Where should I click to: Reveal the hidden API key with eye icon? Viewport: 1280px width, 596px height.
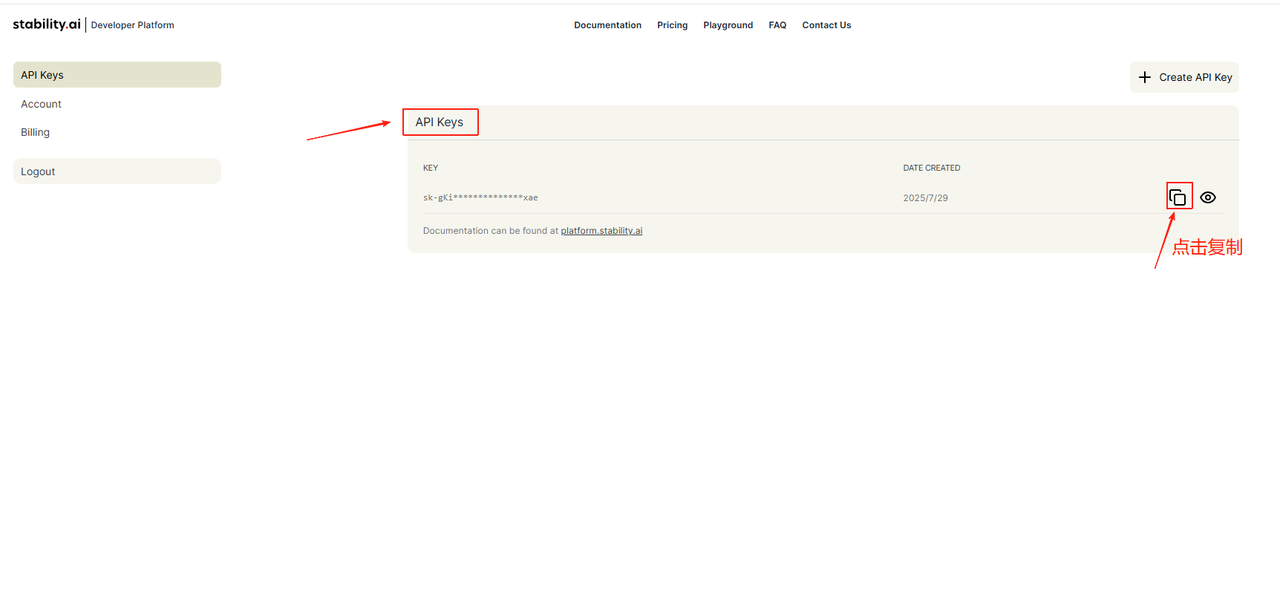1208,197
